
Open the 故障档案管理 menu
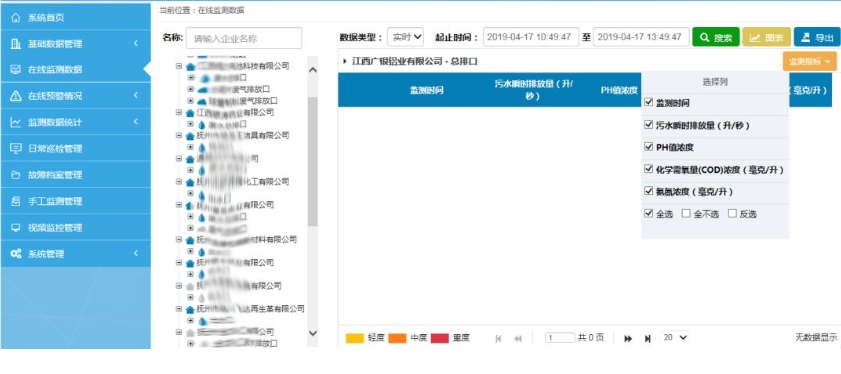[75, 175]
